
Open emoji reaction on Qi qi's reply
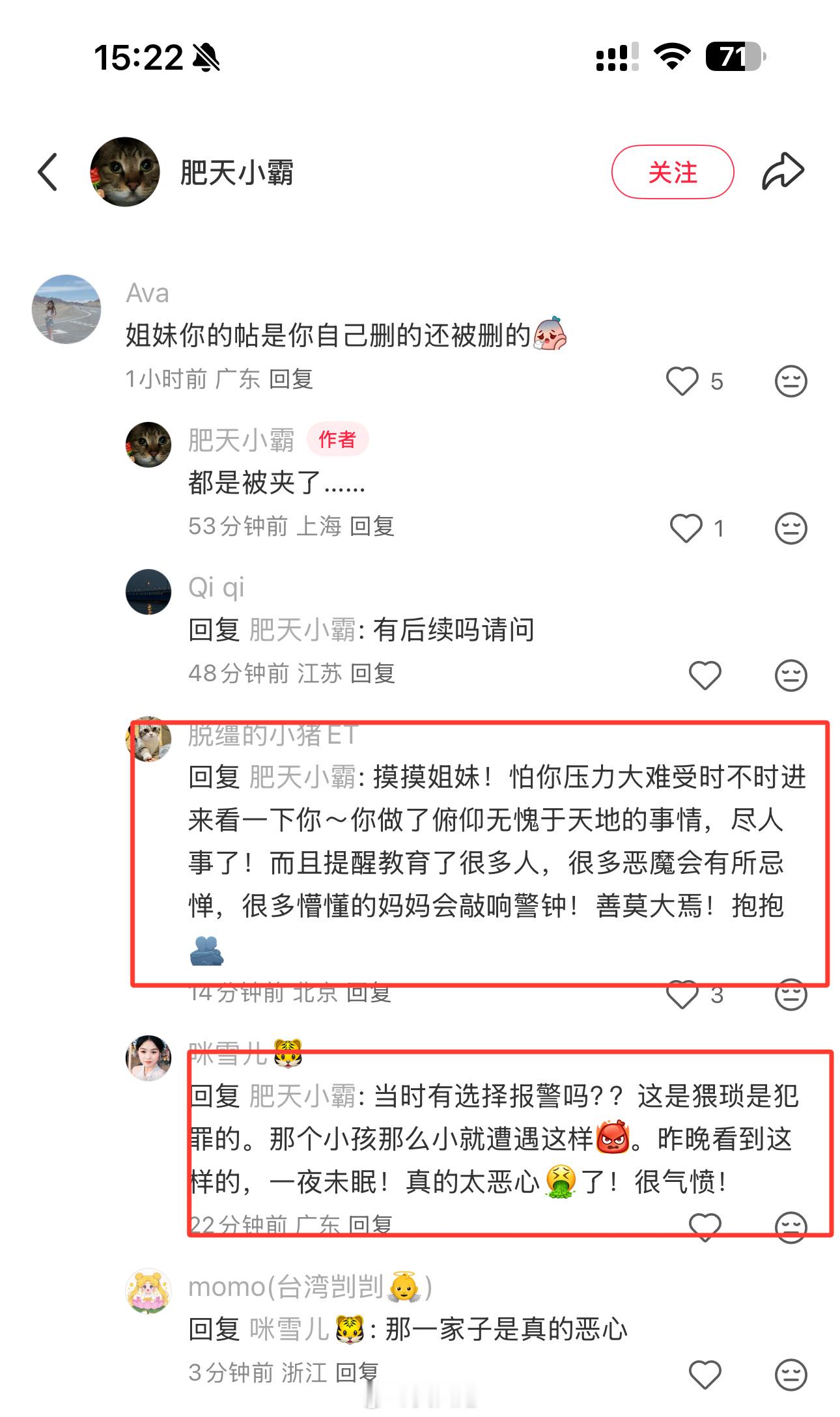[791, 675]
